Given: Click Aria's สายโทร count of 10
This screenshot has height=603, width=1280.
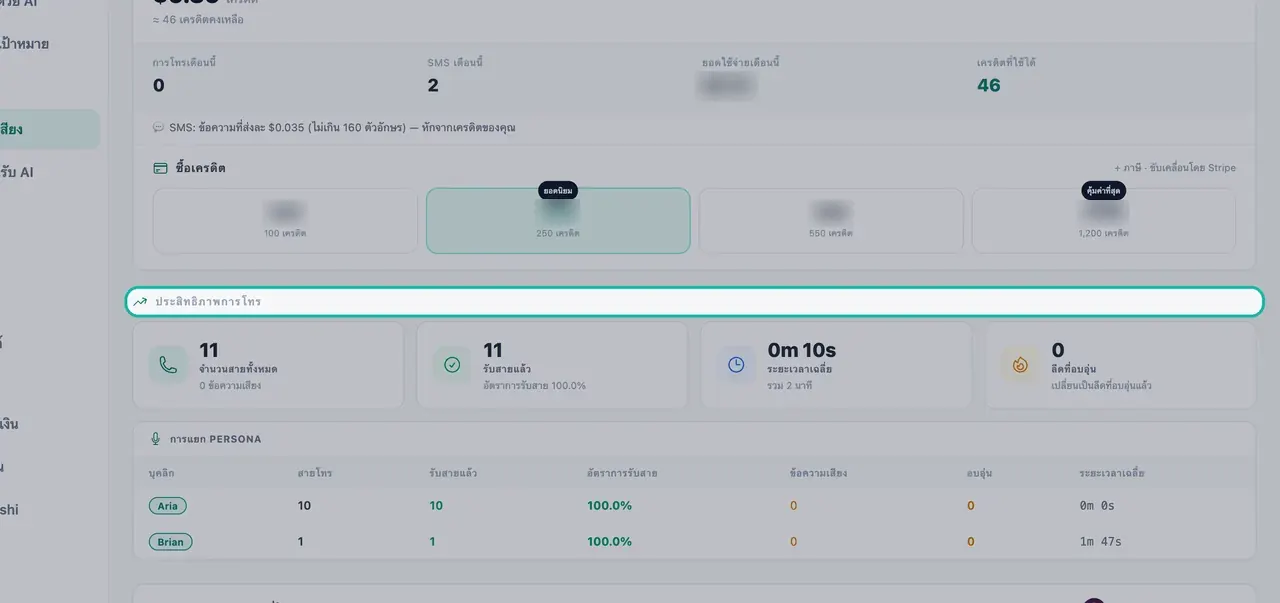Looking at the screenshot, I should [x=304, y=506].
